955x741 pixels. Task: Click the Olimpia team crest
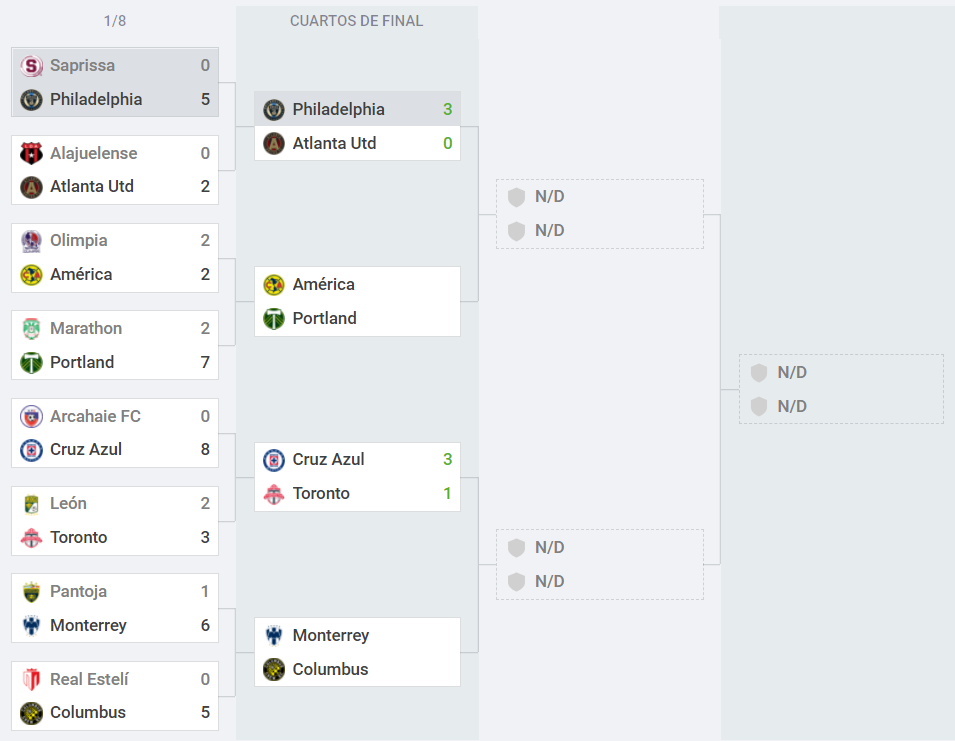tap(31, 241)
